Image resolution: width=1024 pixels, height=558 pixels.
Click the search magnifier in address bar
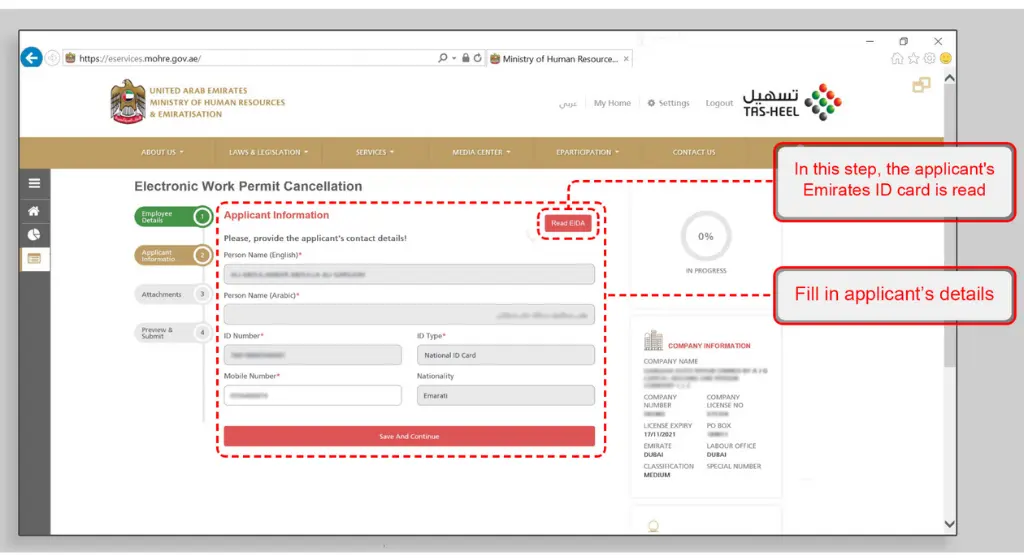point(443,58)
